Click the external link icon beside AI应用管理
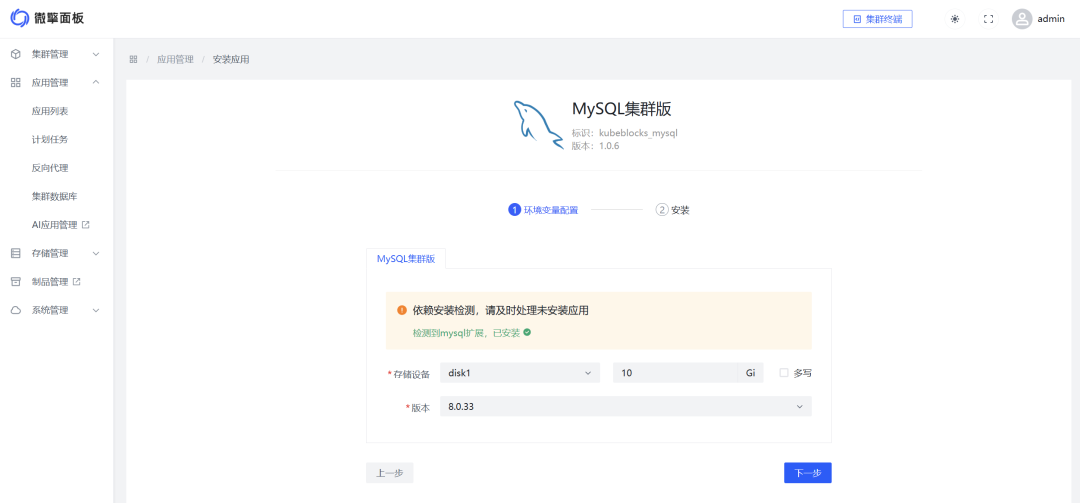1080x503 pixels. coord(85,225)
